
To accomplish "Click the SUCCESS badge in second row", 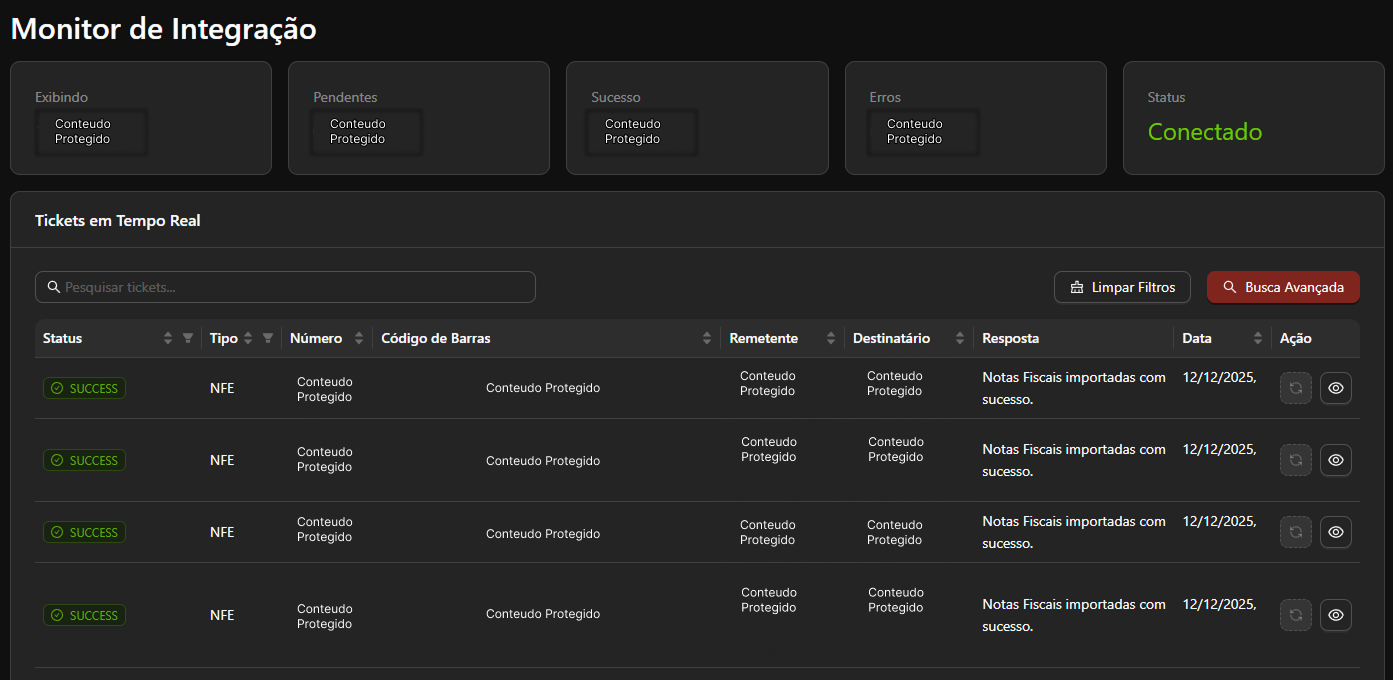I will click(84, 460).
